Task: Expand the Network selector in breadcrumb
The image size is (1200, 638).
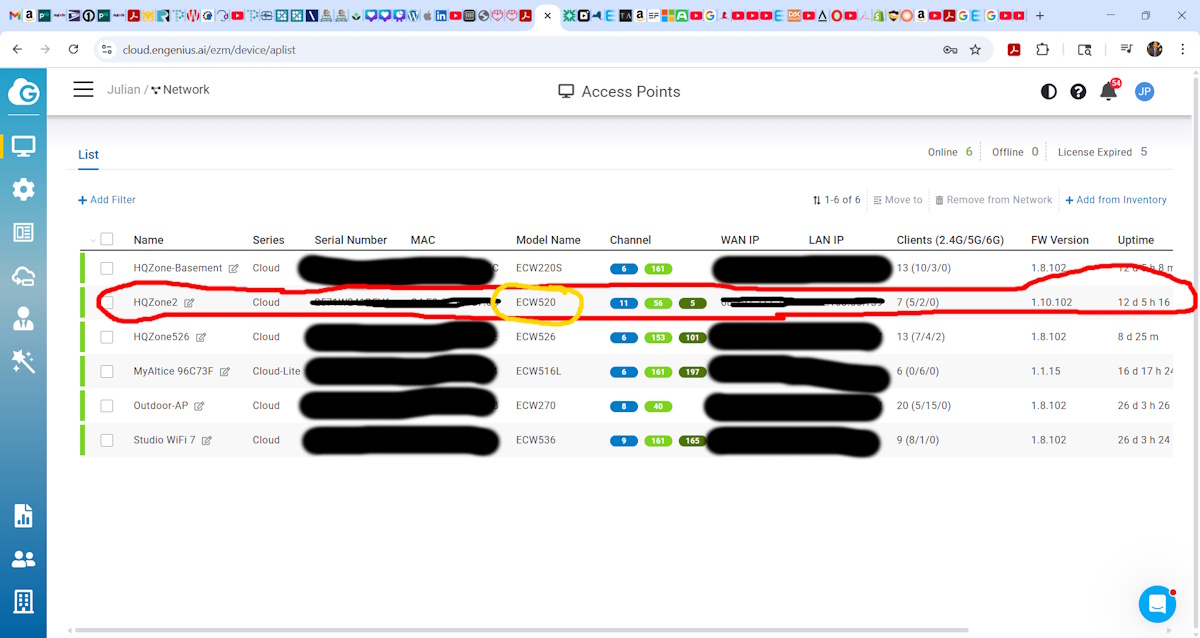Action: click(180, 90)
